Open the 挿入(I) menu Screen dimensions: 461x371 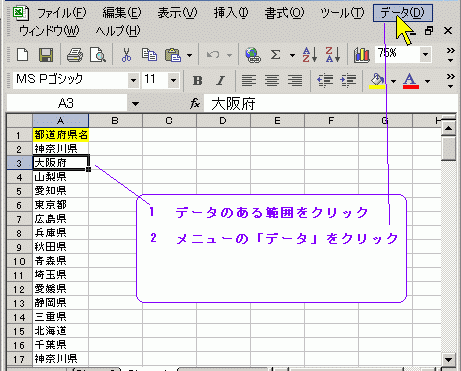pyautogui.click(x=231, y=13)
